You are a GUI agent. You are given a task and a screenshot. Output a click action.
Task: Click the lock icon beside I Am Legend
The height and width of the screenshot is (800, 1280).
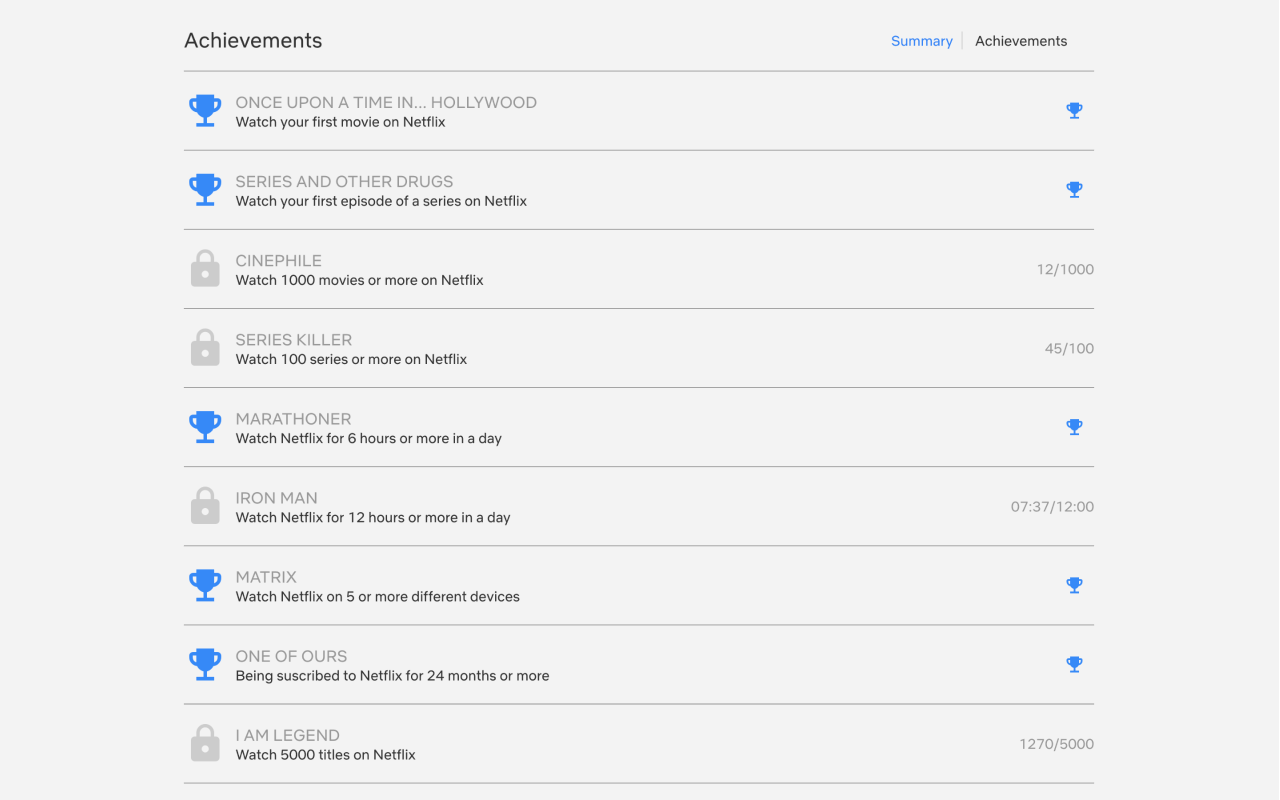click(205, 743)
